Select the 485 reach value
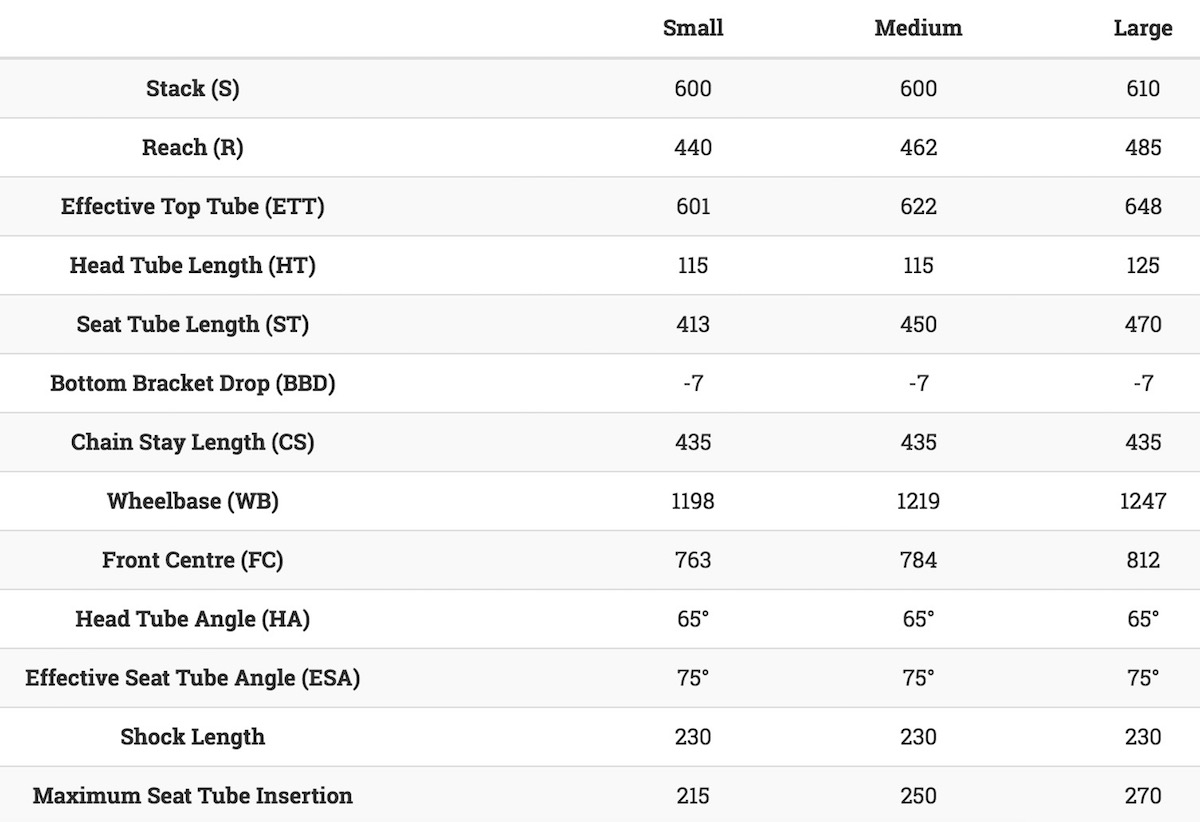Viewport: 1200px width, 822px height. (1143, 147)
